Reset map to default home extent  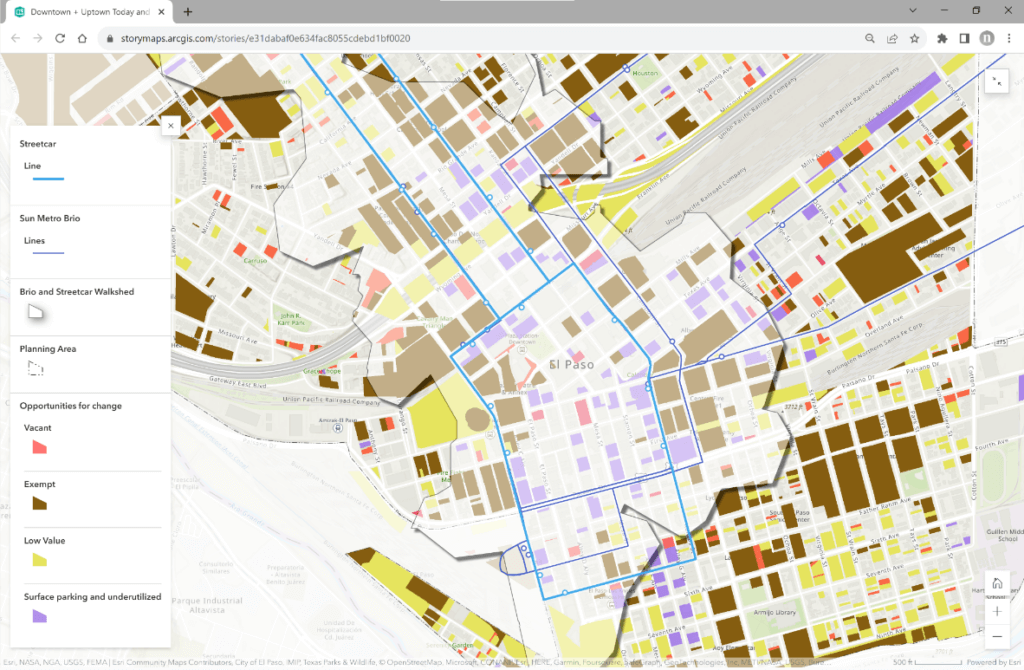pyautogui.click(x=997, y=584)
